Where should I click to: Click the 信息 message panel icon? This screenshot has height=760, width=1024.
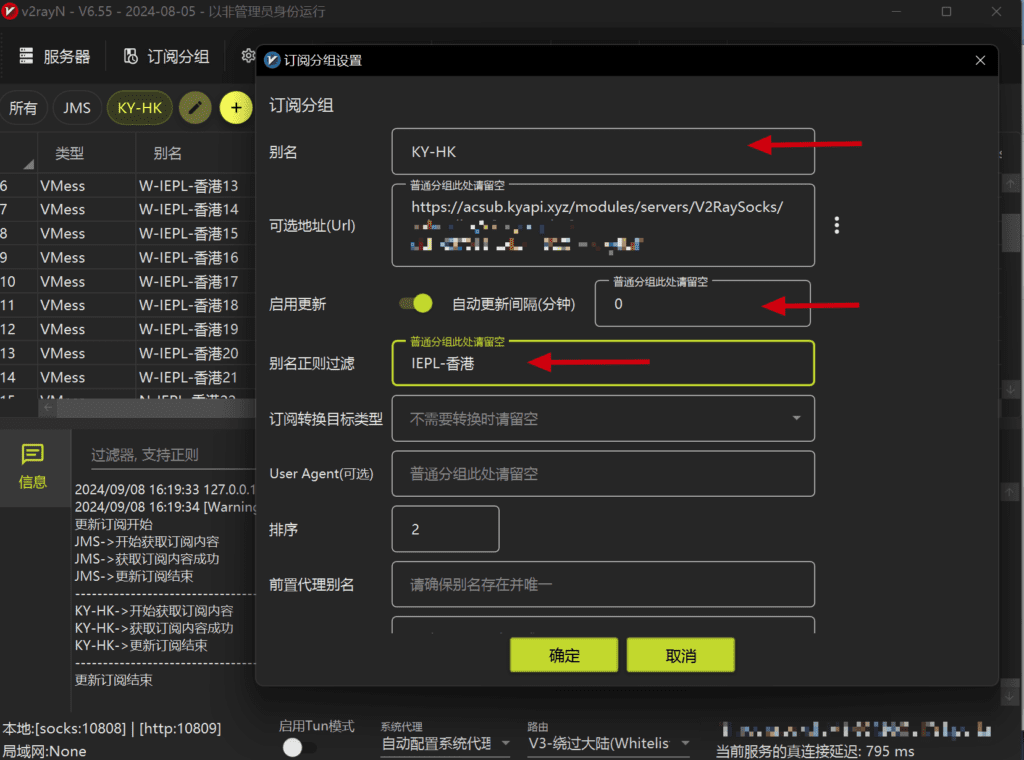tap(33, 466)
